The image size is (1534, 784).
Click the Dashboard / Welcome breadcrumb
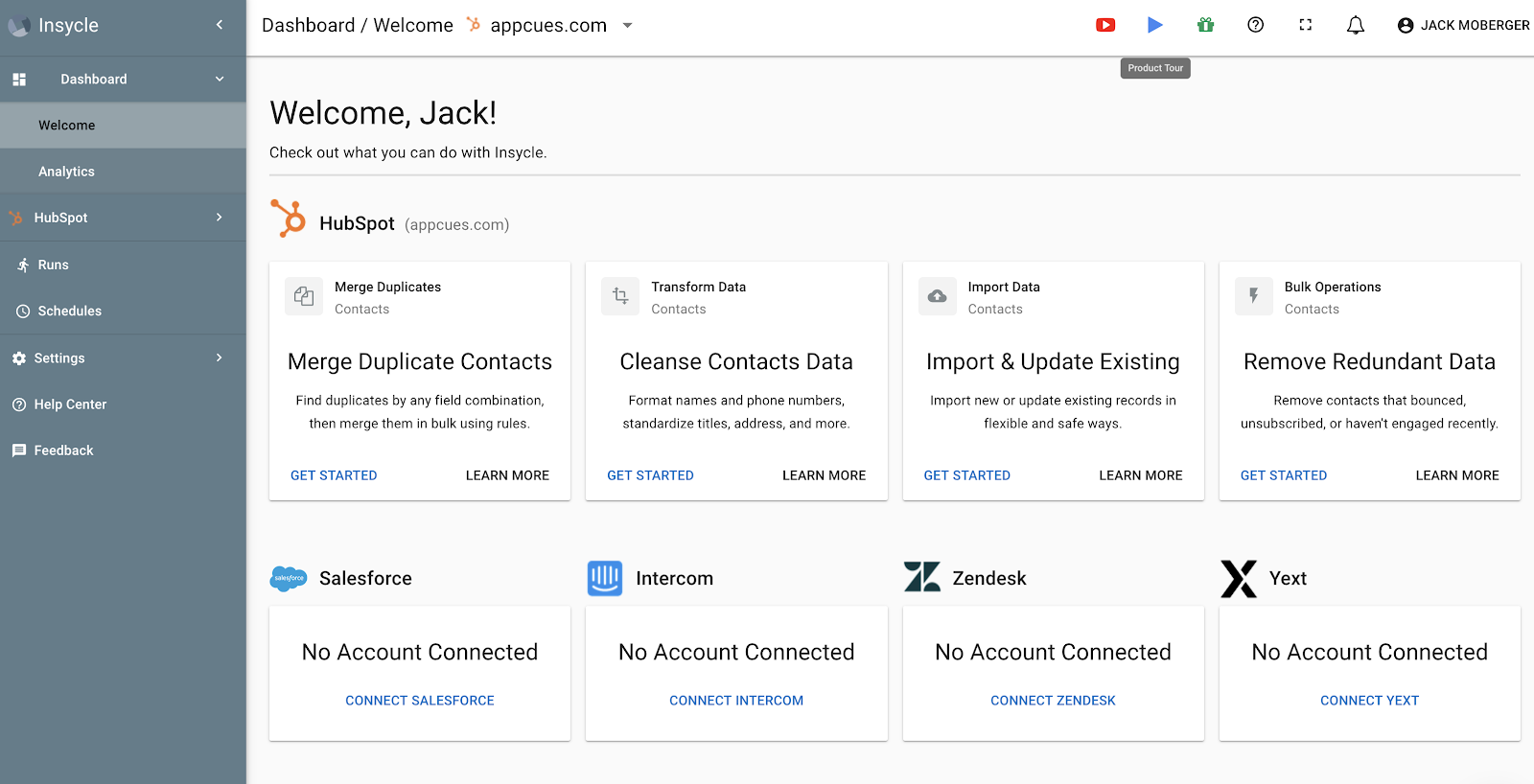point(358,26)
